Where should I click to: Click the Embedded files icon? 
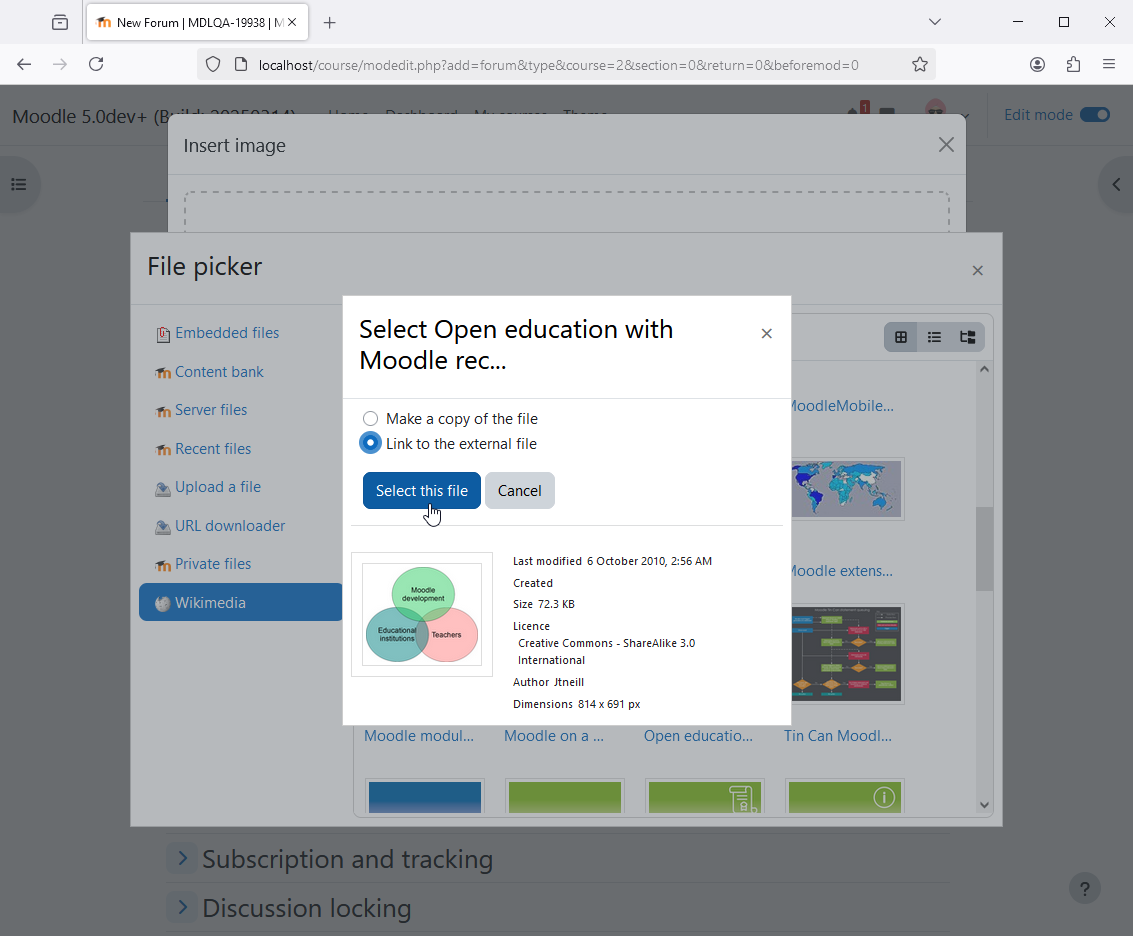coord(163,334)
